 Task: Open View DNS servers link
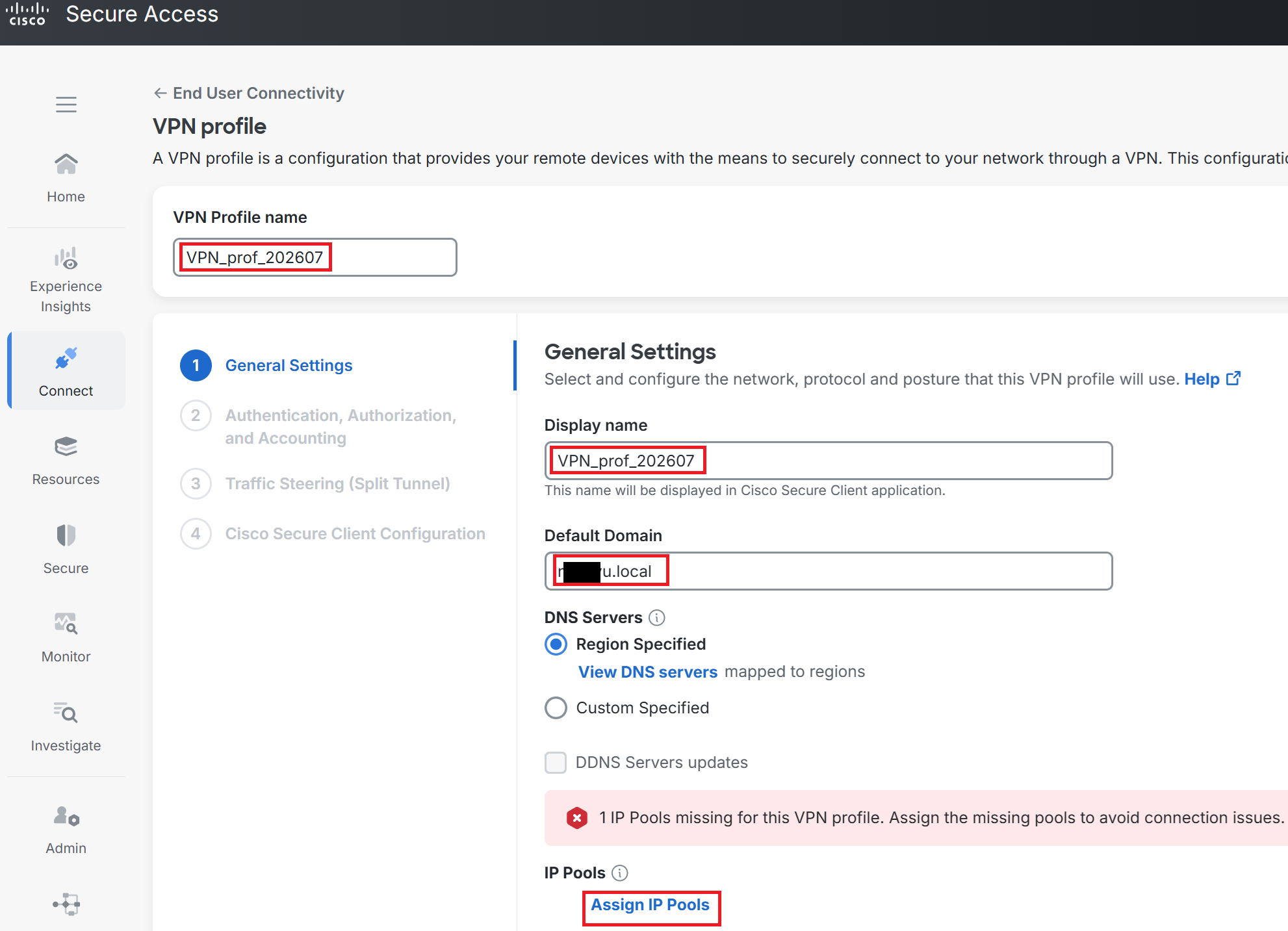(x=648, y=672)
